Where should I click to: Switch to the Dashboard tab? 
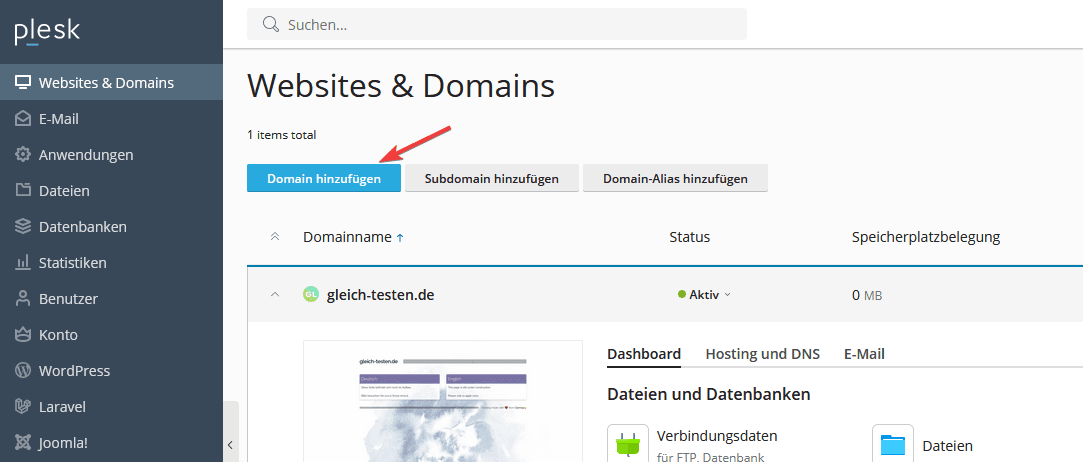tap(644, 354)
